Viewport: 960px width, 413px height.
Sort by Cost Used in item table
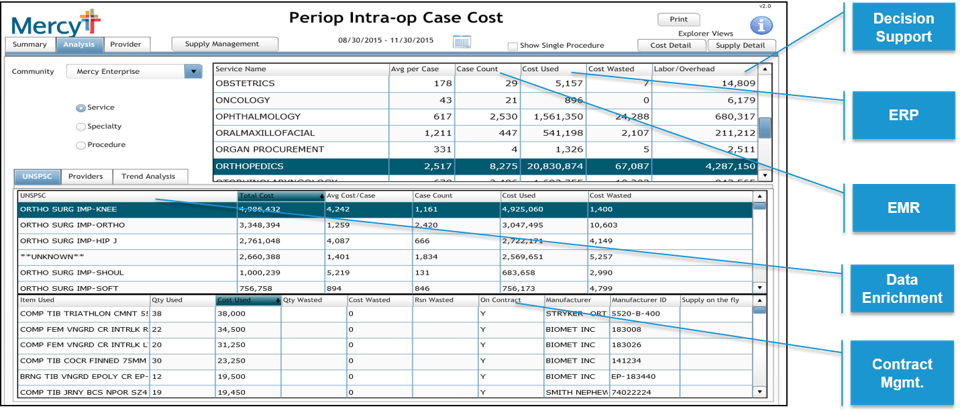point(247,299)
